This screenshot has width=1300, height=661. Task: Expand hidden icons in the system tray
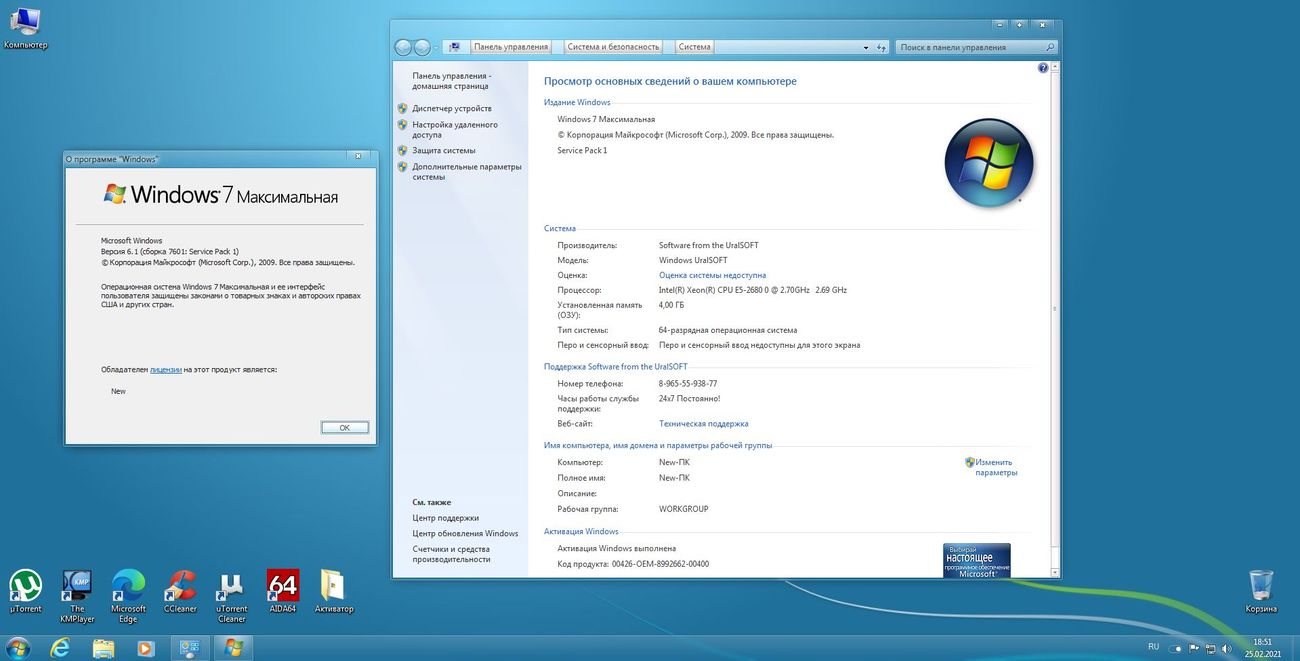click(x=1175, y=647)
